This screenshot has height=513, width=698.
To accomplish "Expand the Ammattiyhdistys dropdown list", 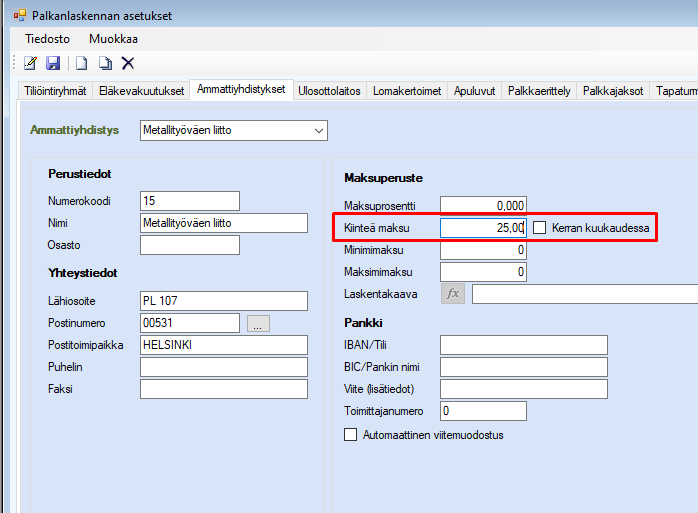I will coord(318,130).
